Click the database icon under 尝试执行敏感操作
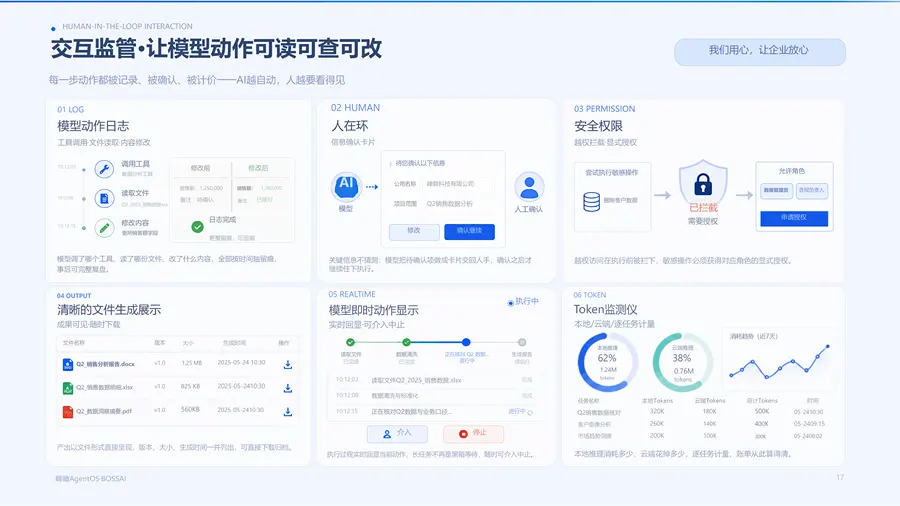The height and width of the screenshot is (506, 900). [592, 201]
